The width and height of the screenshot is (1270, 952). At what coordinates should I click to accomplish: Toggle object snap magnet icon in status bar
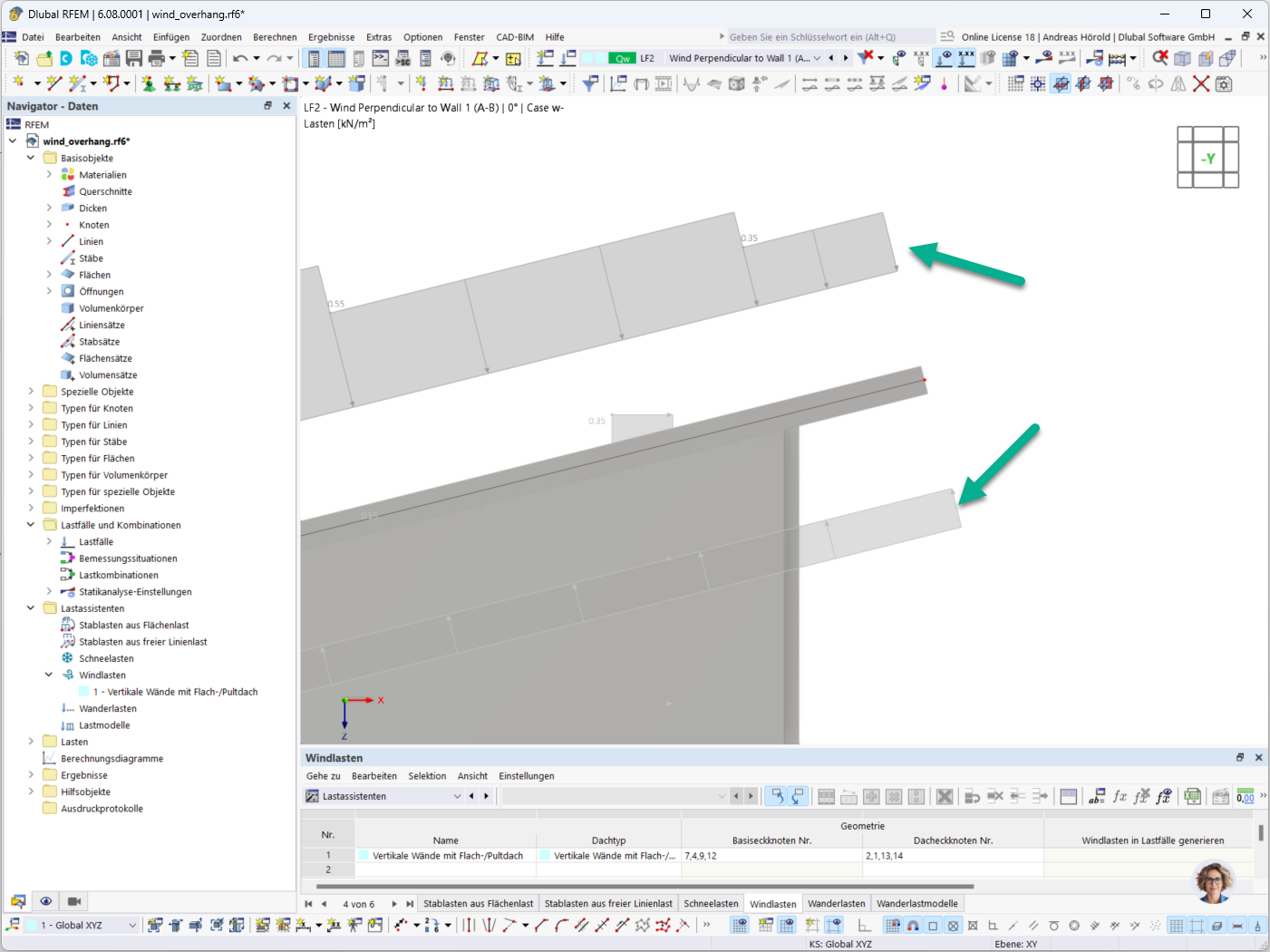[913, 926]
